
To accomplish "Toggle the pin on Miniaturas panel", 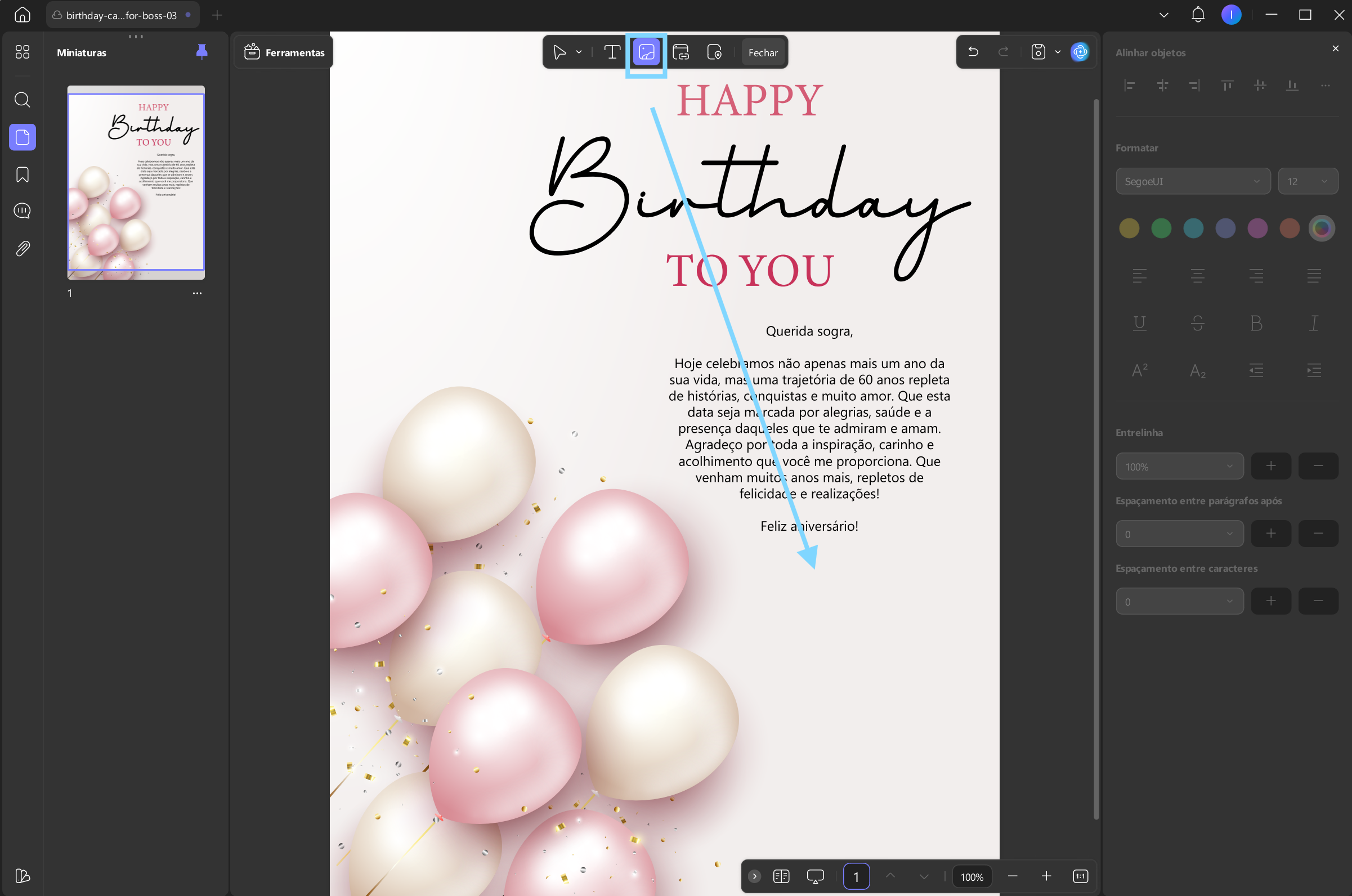I will point(202,52).
